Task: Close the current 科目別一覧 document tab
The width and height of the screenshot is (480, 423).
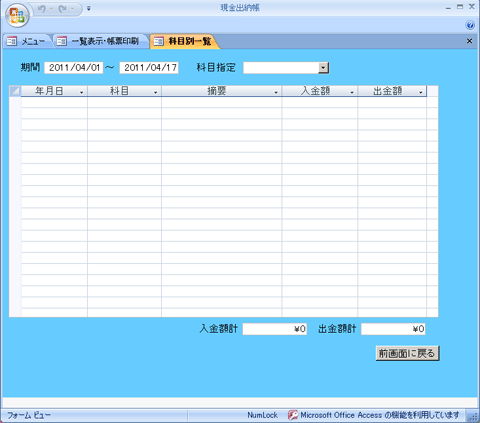Action: [x=469, y=41]
